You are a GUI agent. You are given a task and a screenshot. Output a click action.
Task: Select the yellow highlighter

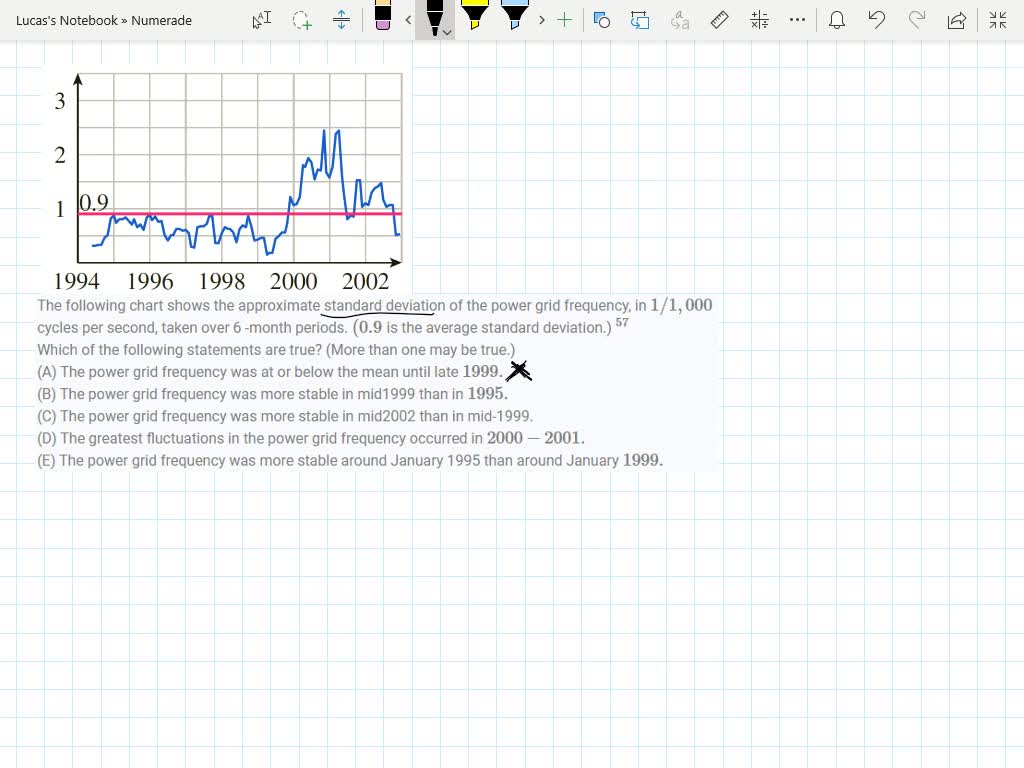[x=475, y=18]
